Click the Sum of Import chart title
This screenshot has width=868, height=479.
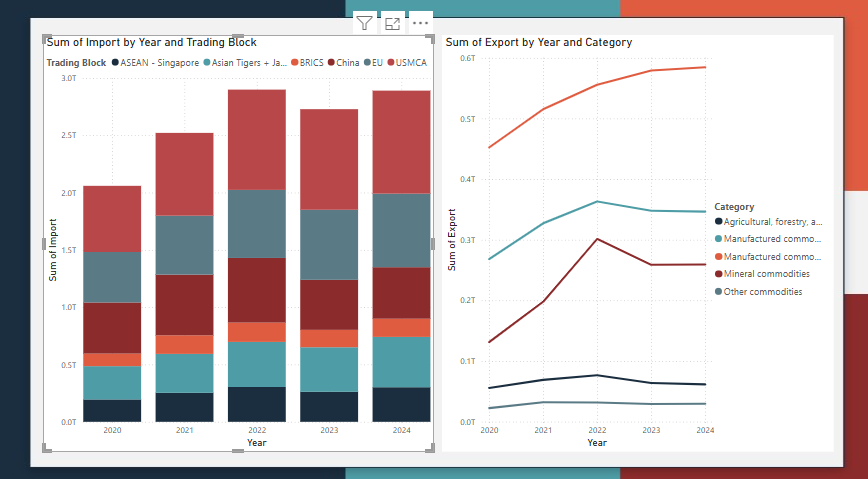pos(152,42)
